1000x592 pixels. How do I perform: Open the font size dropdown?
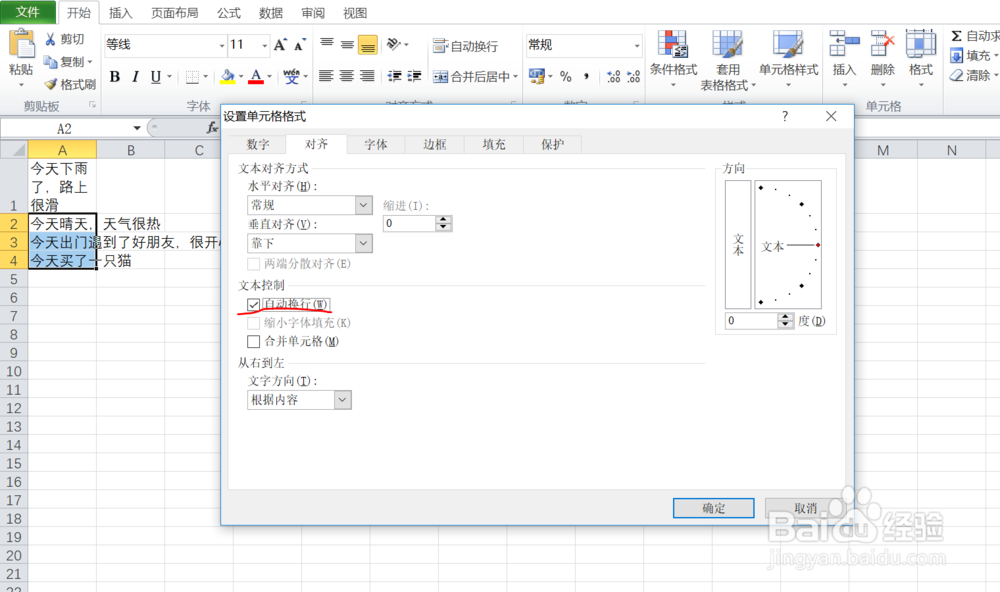pos(264,45)
